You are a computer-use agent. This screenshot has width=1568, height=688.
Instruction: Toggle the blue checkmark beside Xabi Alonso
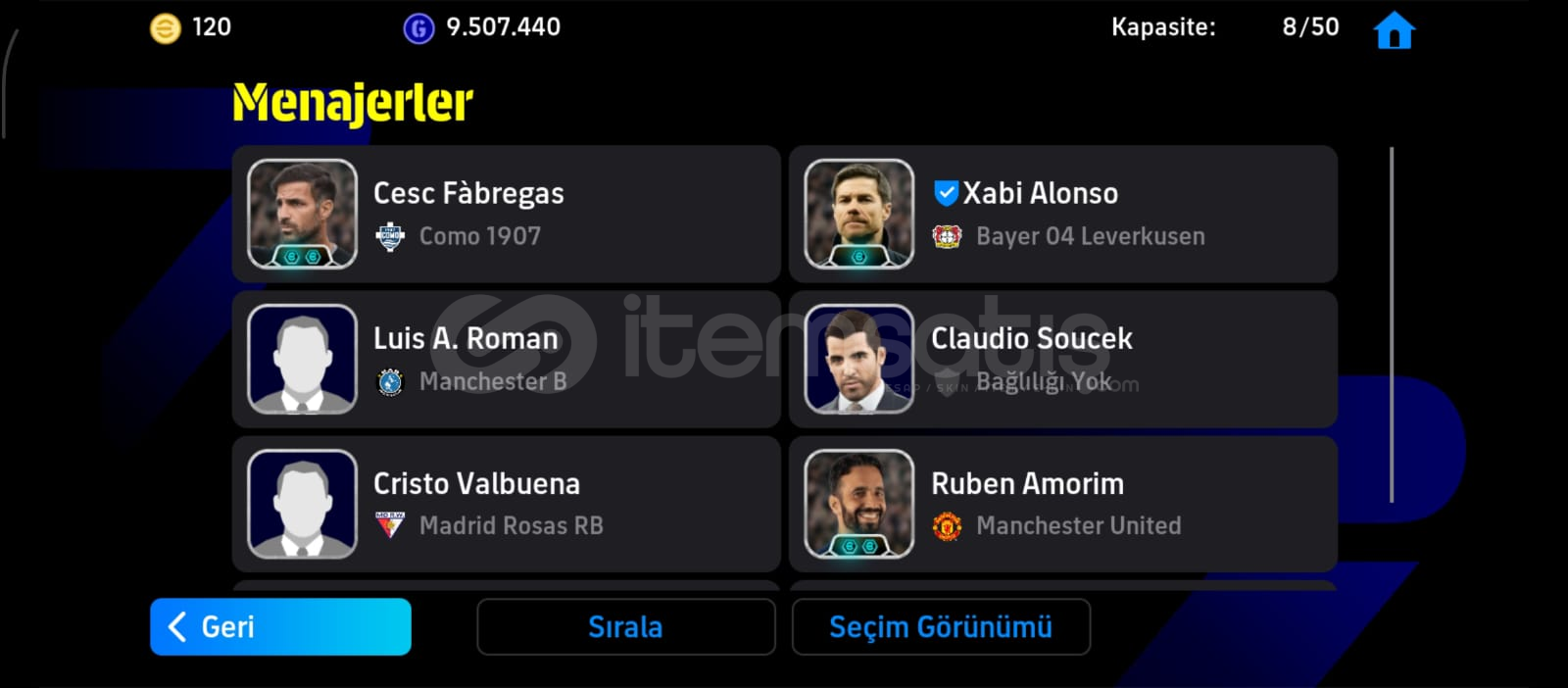pyautogui.click(x=945, y=193)
